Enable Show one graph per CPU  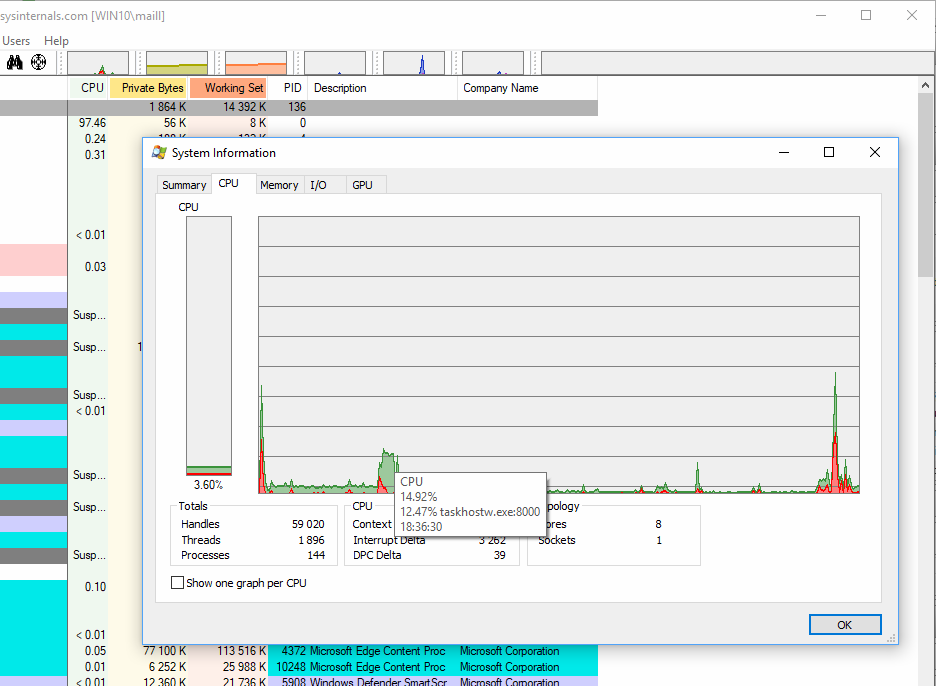tap(178, 583)
